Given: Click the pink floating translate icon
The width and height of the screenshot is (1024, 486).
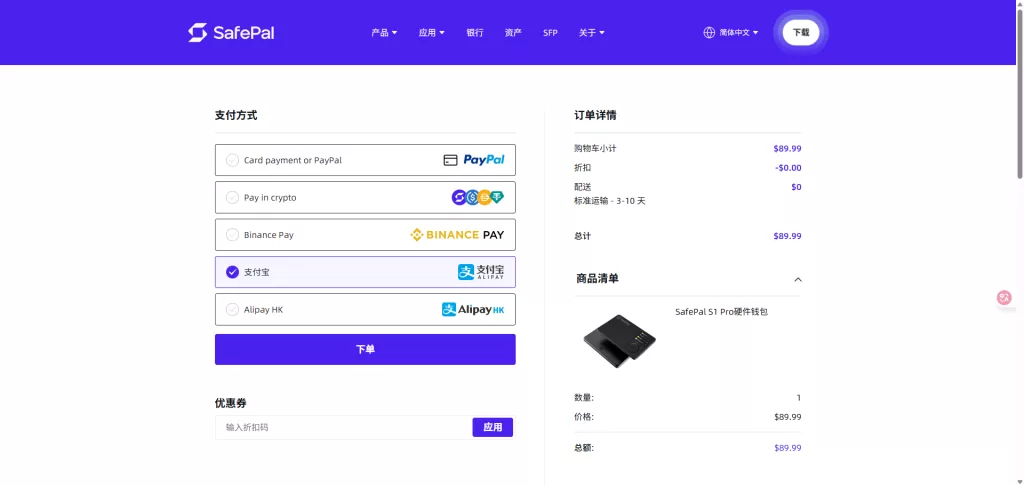Looking at the screenshot, I should point(1004,298).
